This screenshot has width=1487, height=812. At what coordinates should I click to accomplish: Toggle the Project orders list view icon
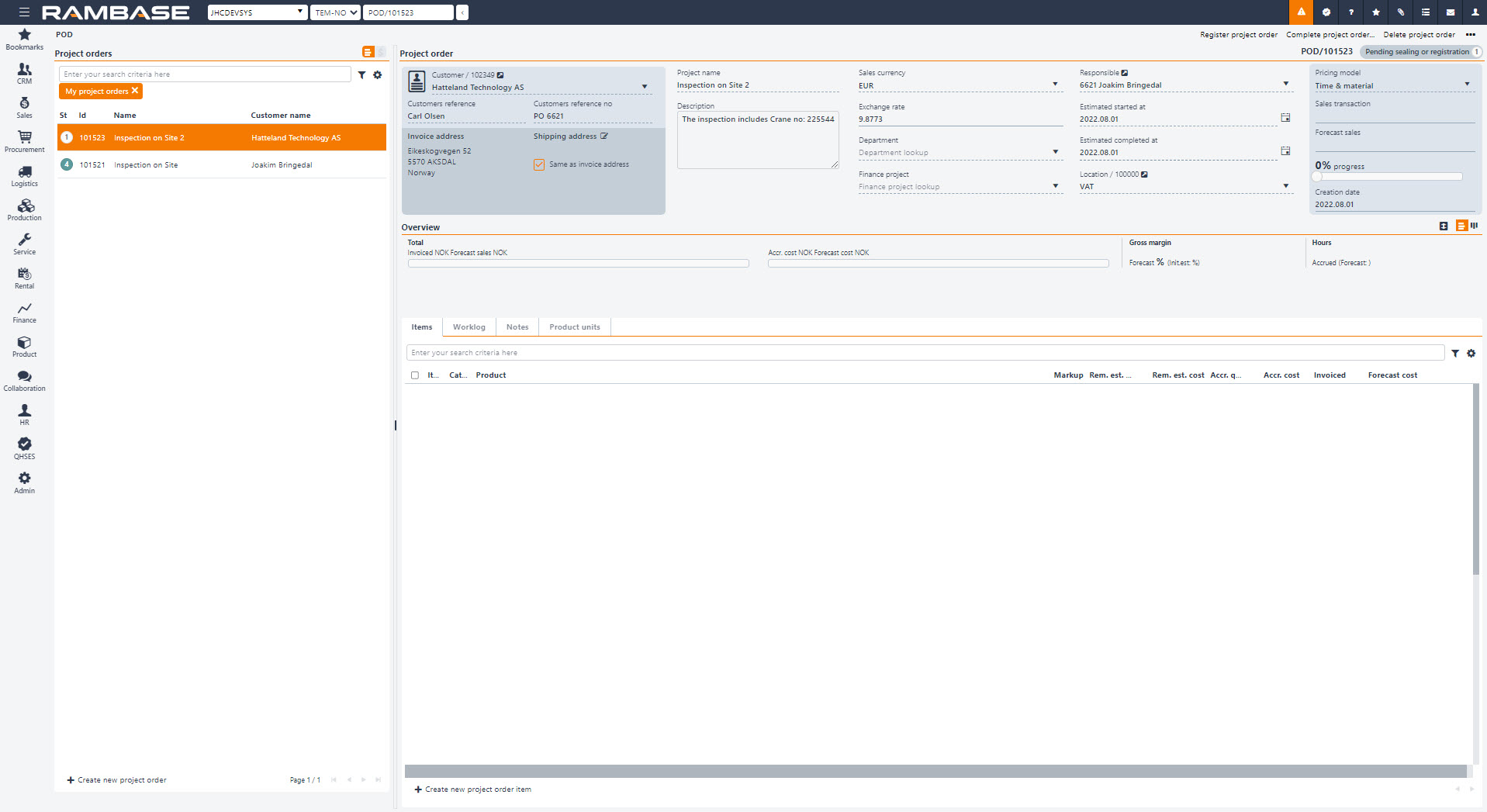(368, 52)
